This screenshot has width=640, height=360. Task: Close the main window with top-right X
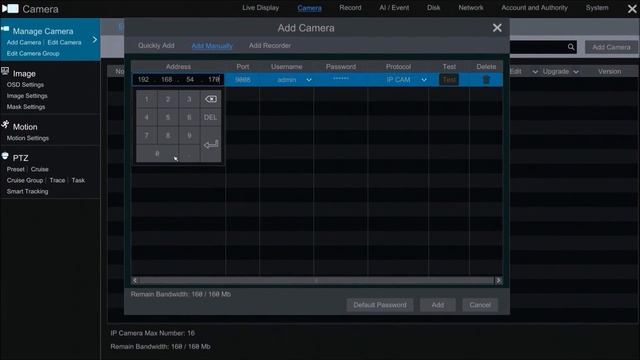pos(632,9)
